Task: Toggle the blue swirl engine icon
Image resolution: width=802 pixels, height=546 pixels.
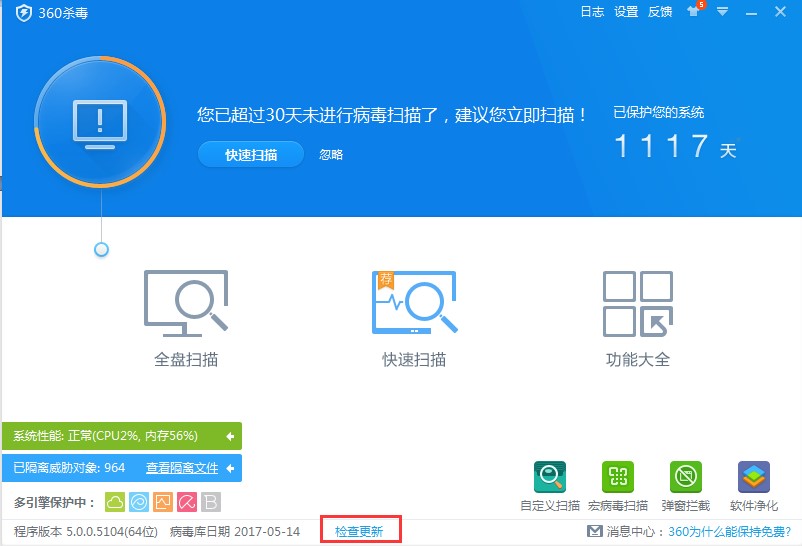Action: click(x=139, y=503)
